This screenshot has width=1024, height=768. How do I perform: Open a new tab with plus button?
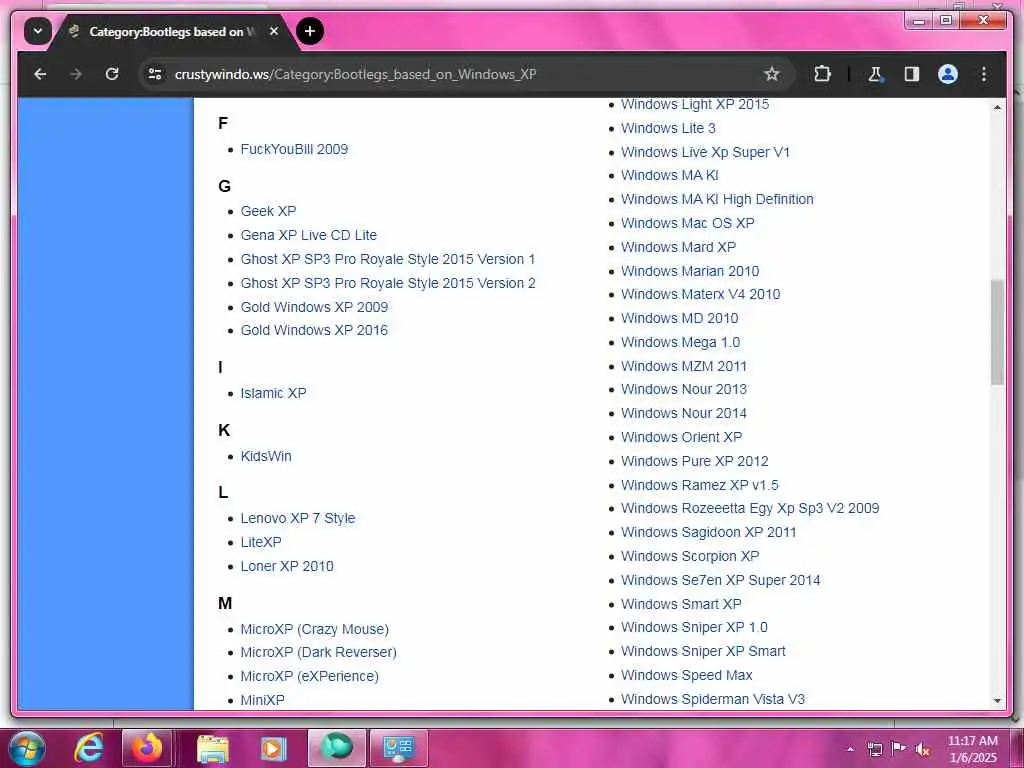(310, 31)
